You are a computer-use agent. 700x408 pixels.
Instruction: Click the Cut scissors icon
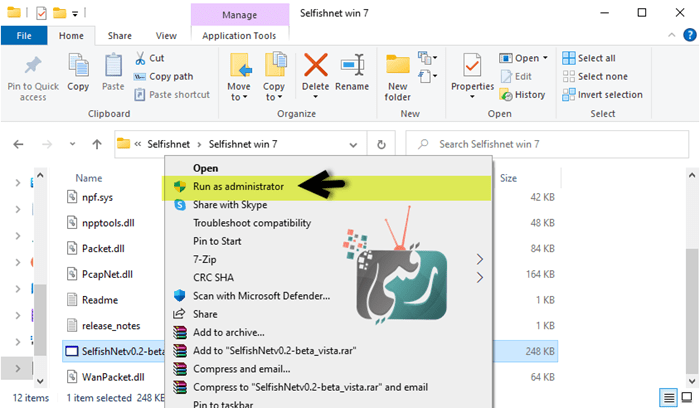[x=140, y=58]
